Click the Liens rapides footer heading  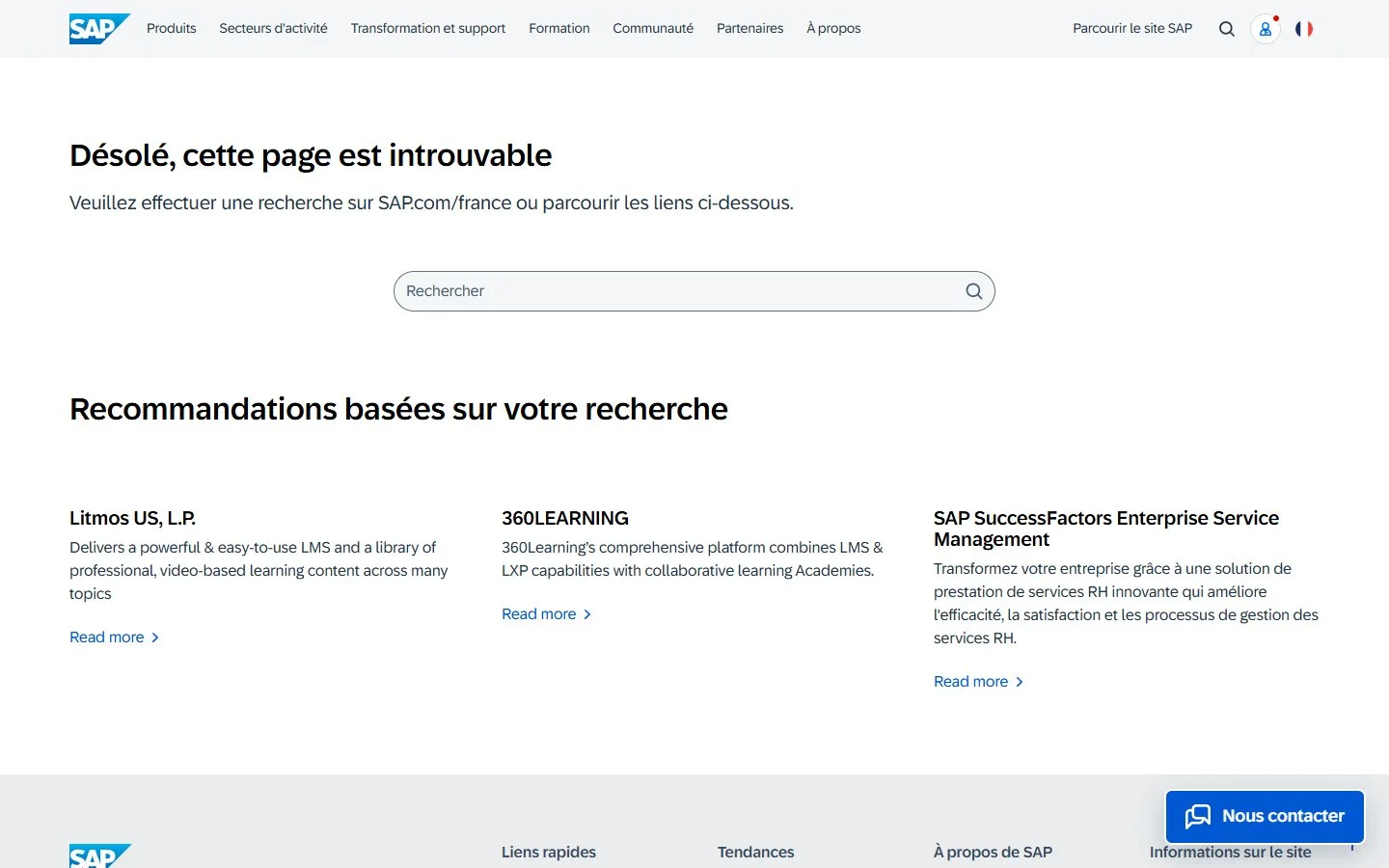coord(549,853)
